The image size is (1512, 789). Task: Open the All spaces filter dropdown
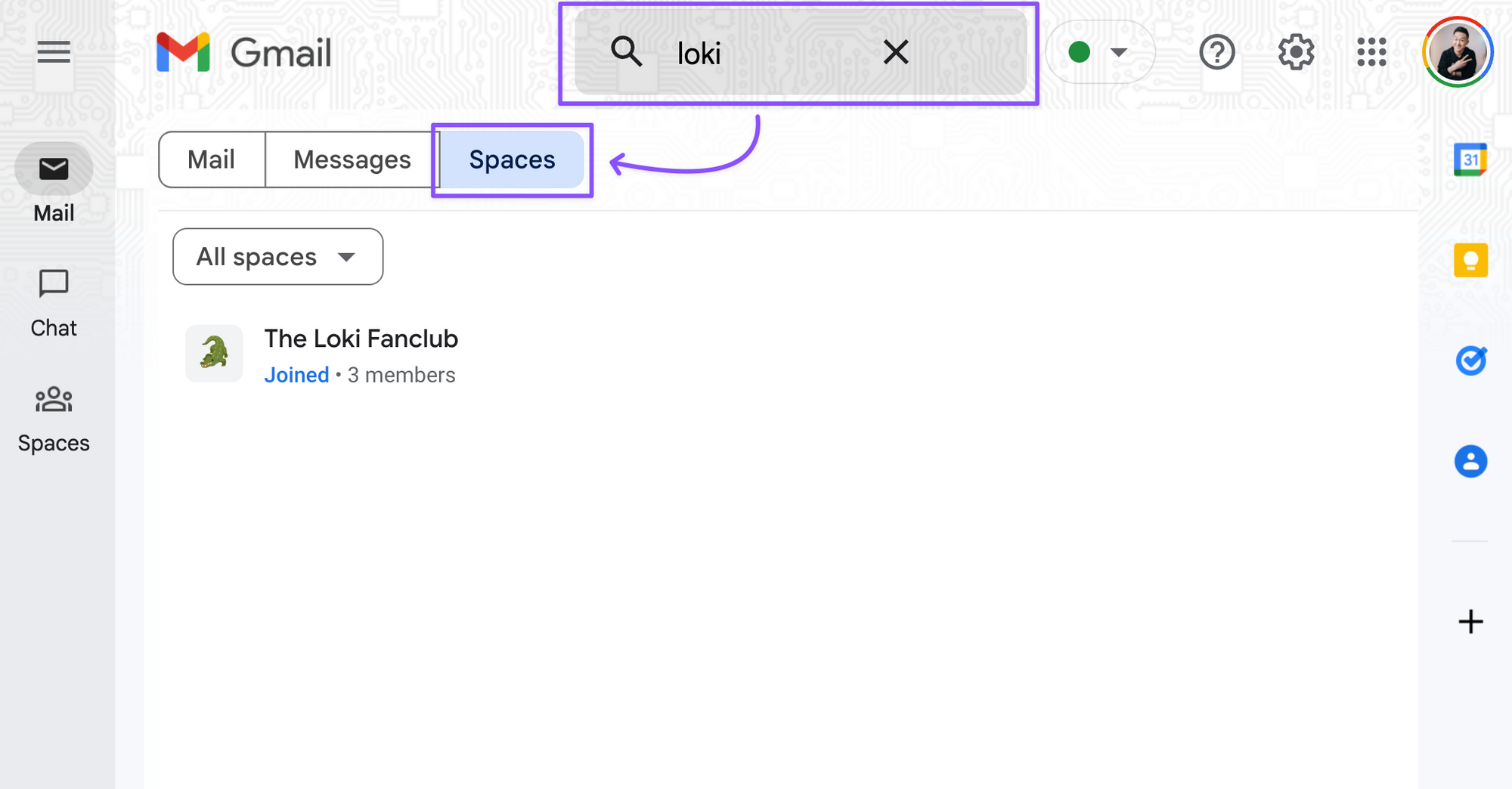277,257
